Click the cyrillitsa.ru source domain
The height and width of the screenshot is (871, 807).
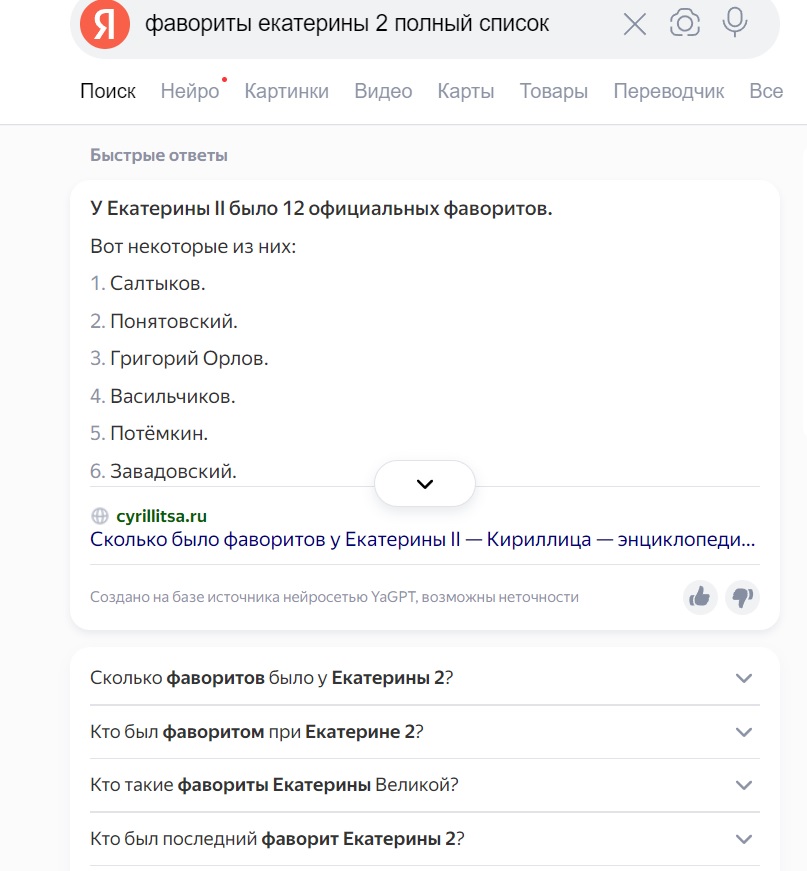coord(162,516)
